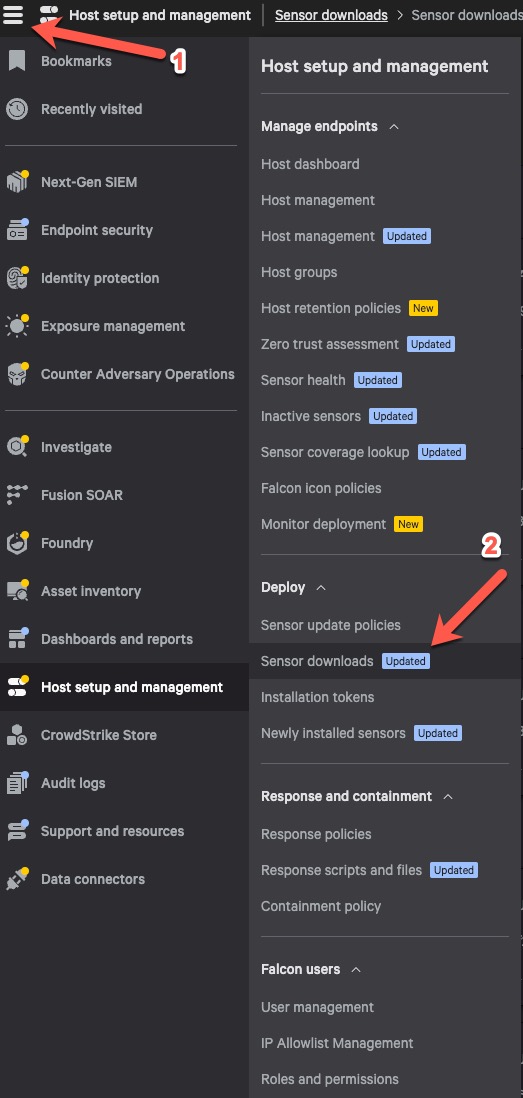This screenshot has width=523, height=1098.
Task: Open Host management link marked Updated
Action: [318, 236]
